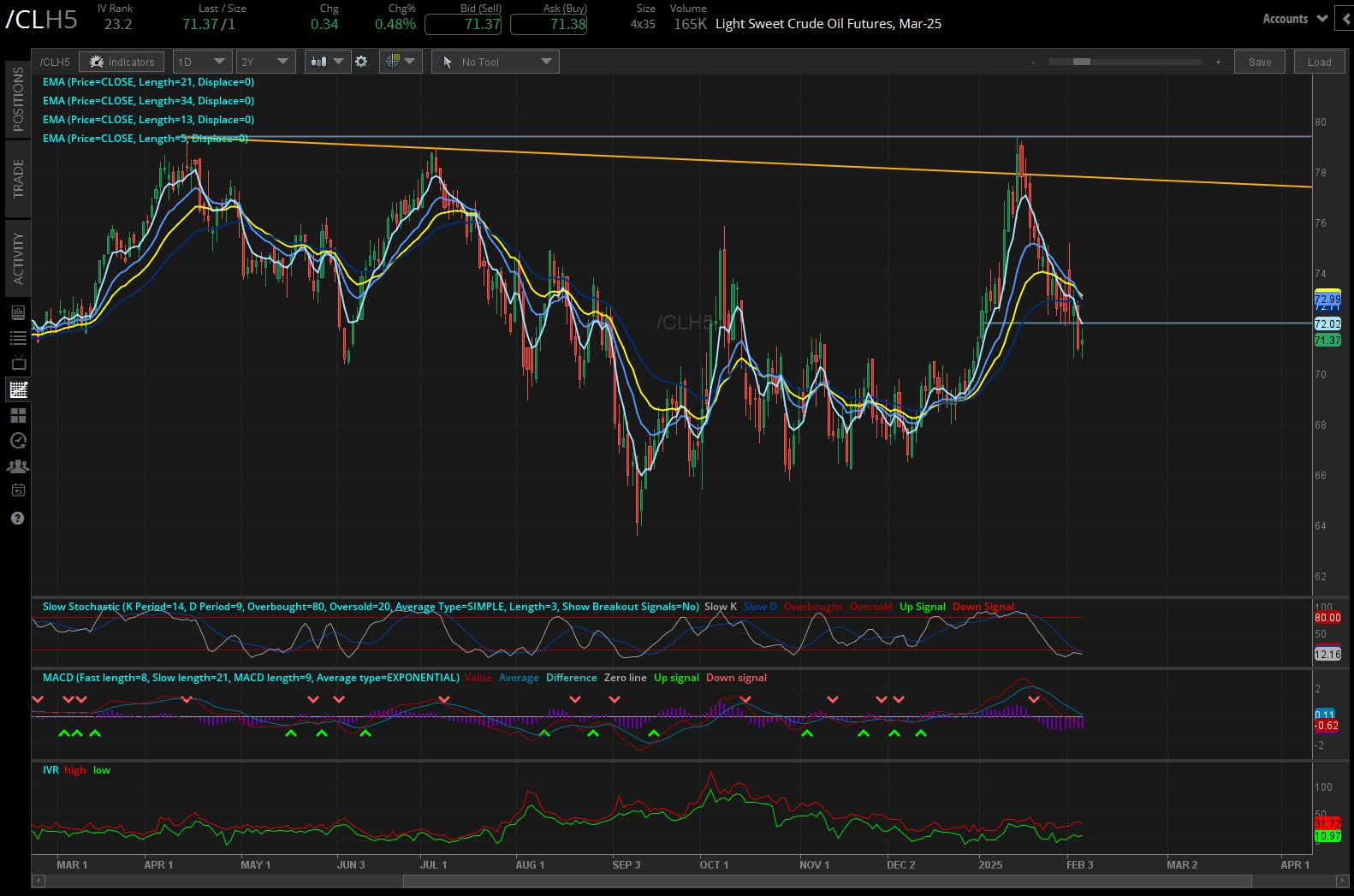
Task: Click the Bid (Sell) price 71.37 box
Action: (463, 24)
